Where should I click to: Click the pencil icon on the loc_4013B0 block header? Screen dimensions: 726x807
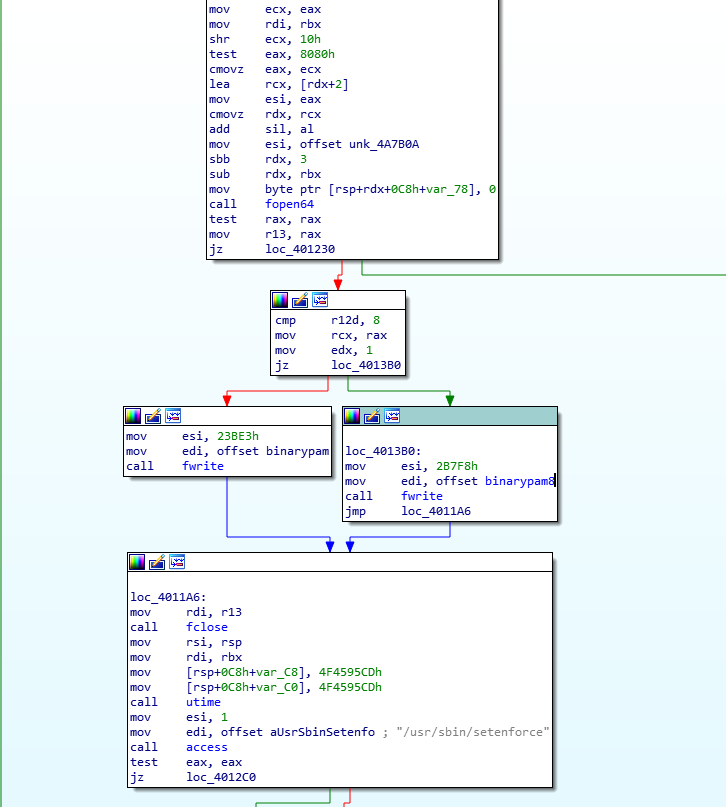pos(372,416)
